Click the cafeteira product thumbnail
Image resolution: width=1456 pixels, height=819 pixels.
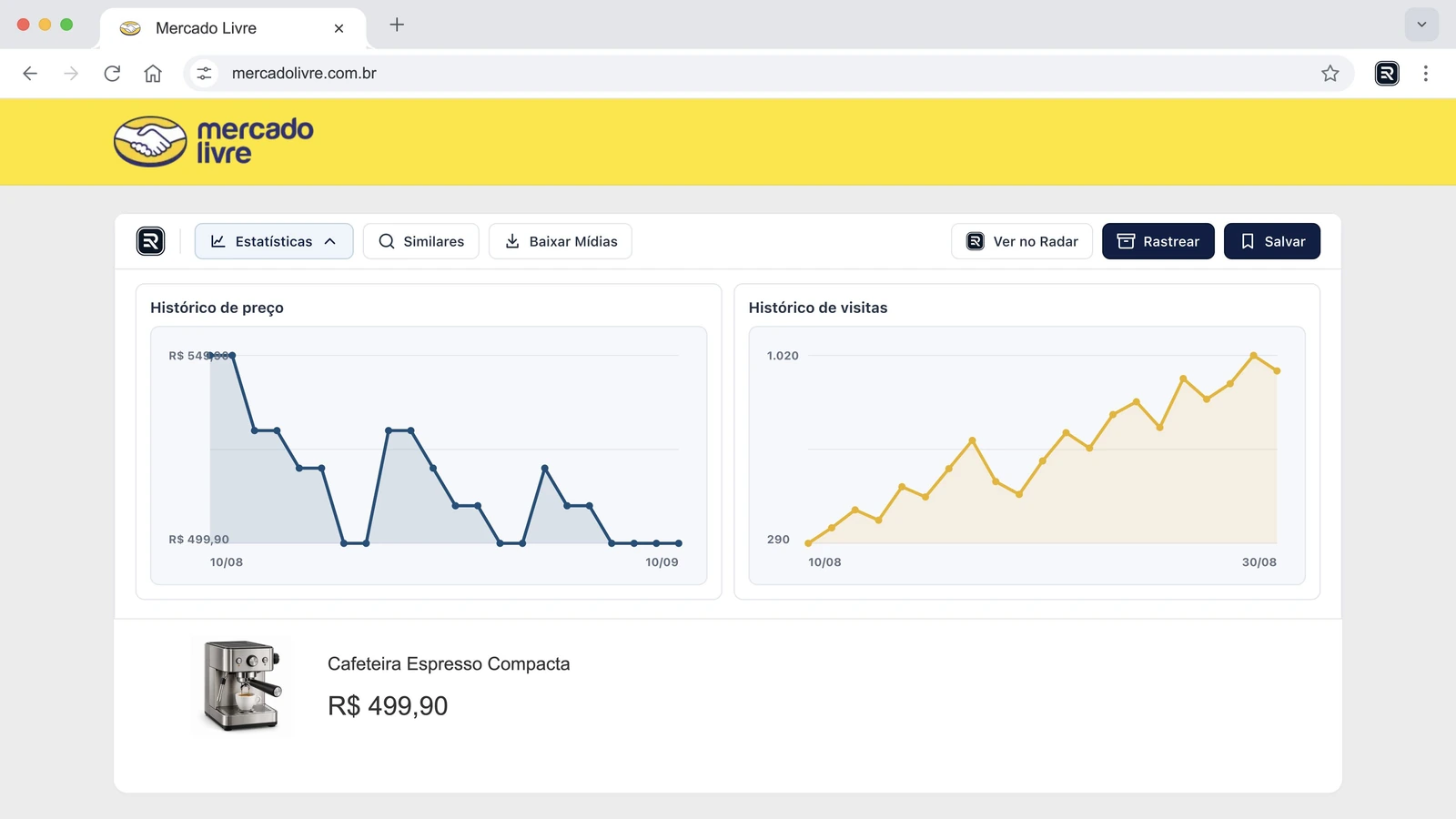pos(242,685)
